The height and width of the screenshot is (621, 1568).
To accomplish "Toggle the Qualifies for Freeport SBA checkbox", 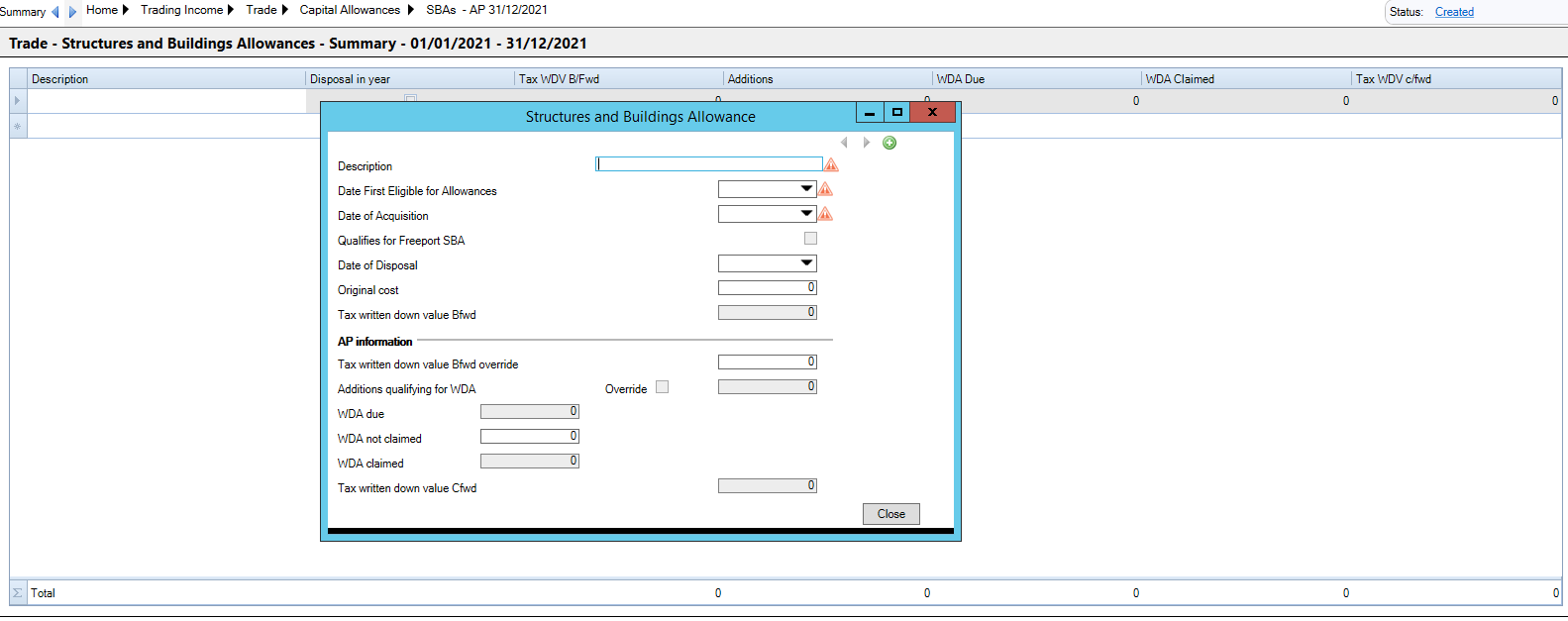I will 810,239.
